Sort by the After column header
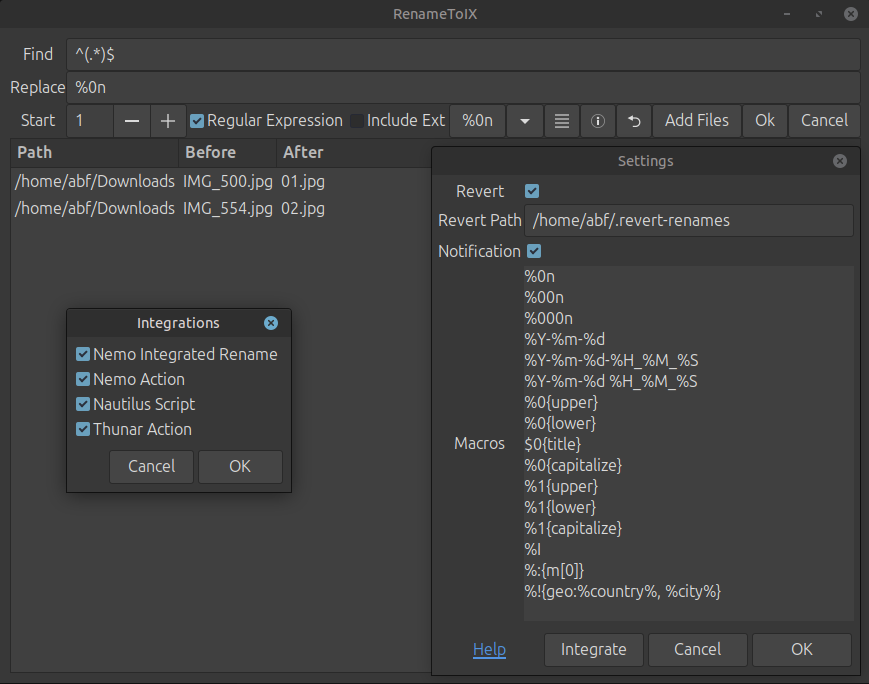Viewport: 869px width, 684px height. click(x=354, y=152)
